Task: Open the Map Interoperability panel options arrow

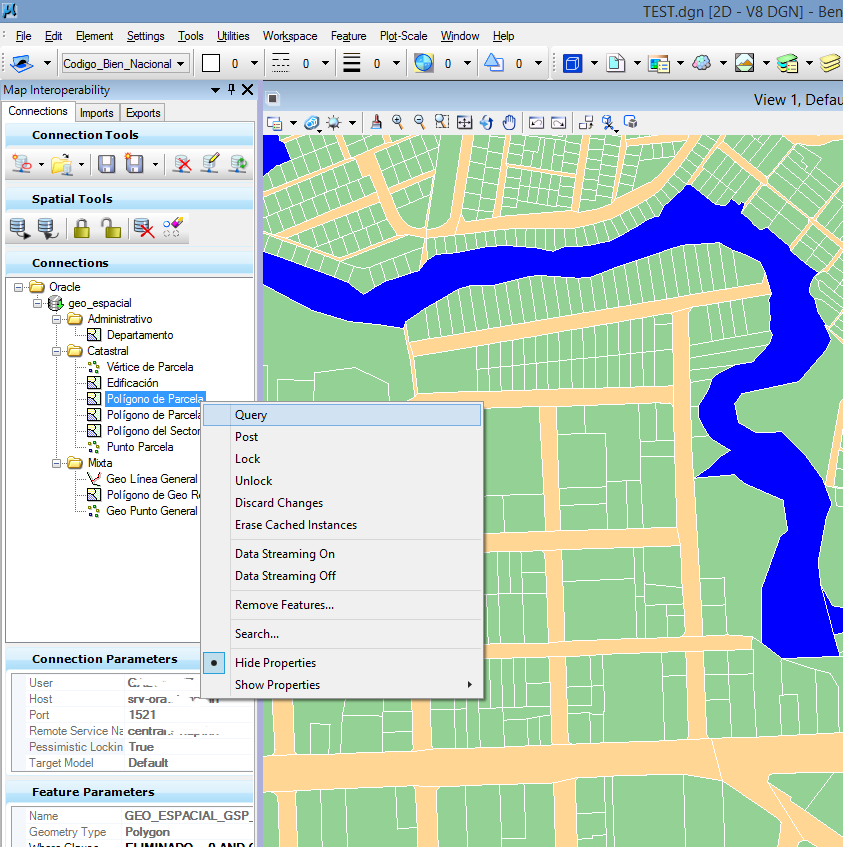Action: pos(215,90)
